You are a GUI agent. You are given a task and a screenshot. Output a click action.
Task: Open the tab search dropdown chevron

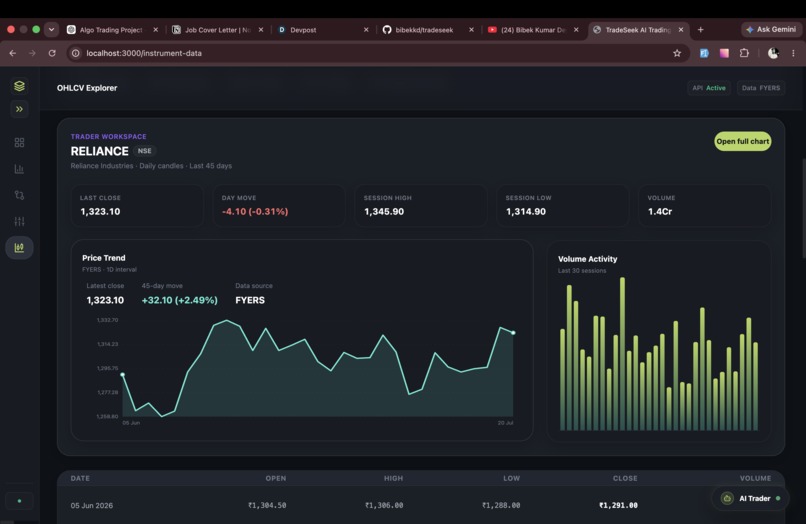51,29
